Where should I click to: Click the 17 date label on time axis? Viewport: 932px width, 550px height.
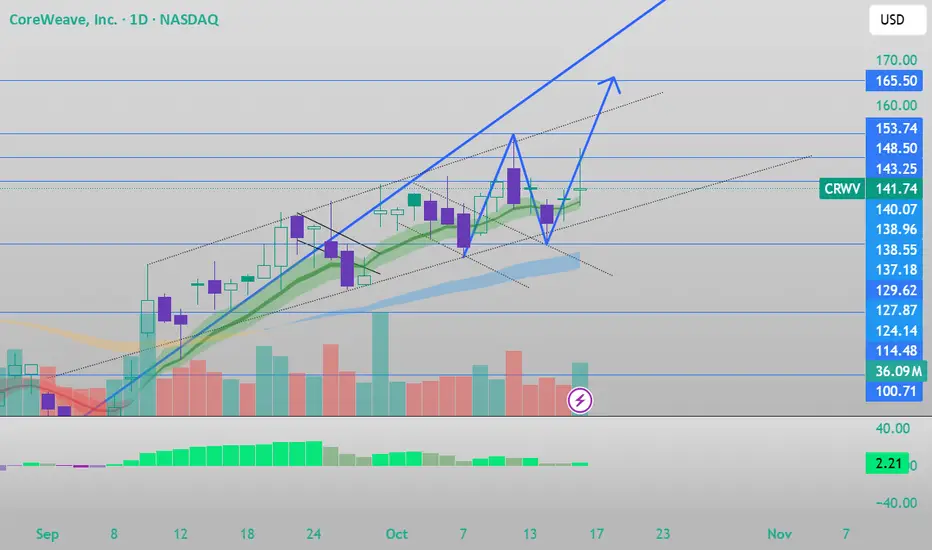(596, 534)
